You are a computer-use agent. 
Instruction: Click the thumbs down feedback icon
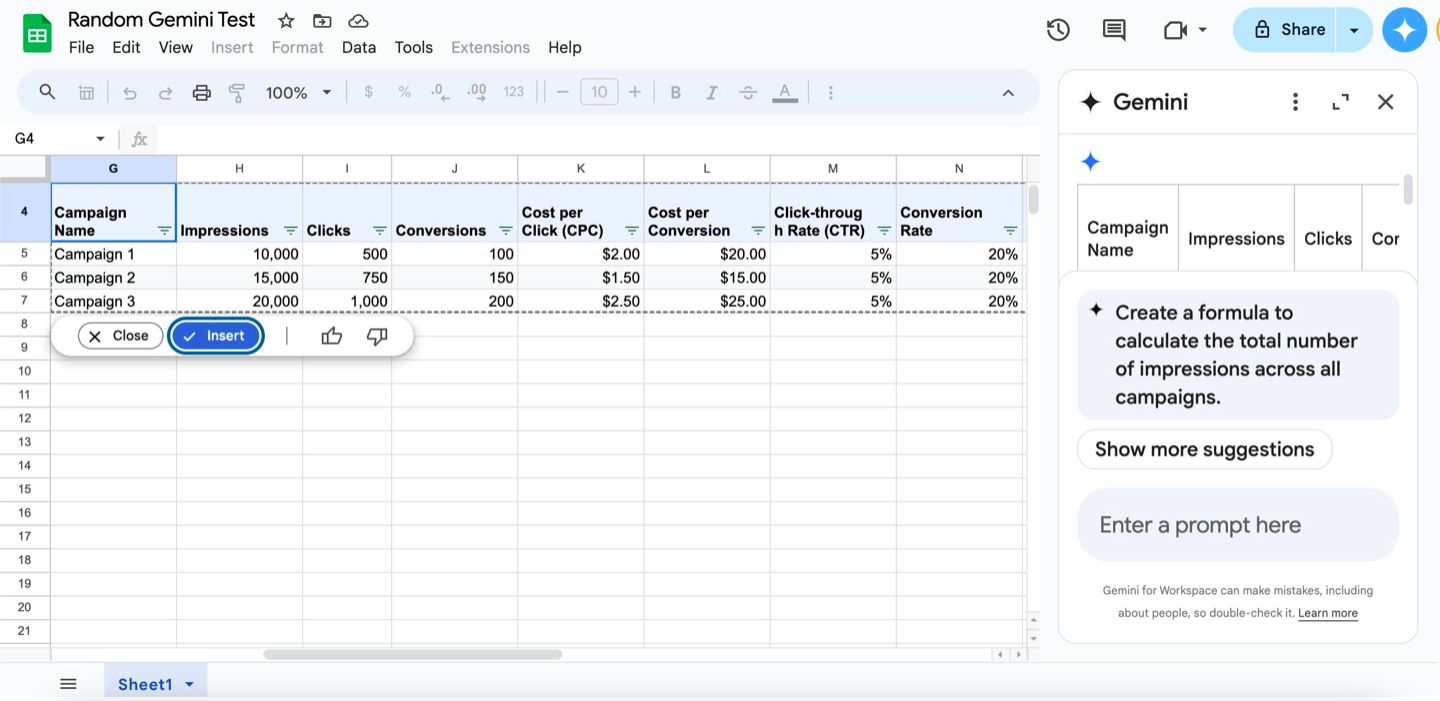pyautogui.click(x=377, y=336)
